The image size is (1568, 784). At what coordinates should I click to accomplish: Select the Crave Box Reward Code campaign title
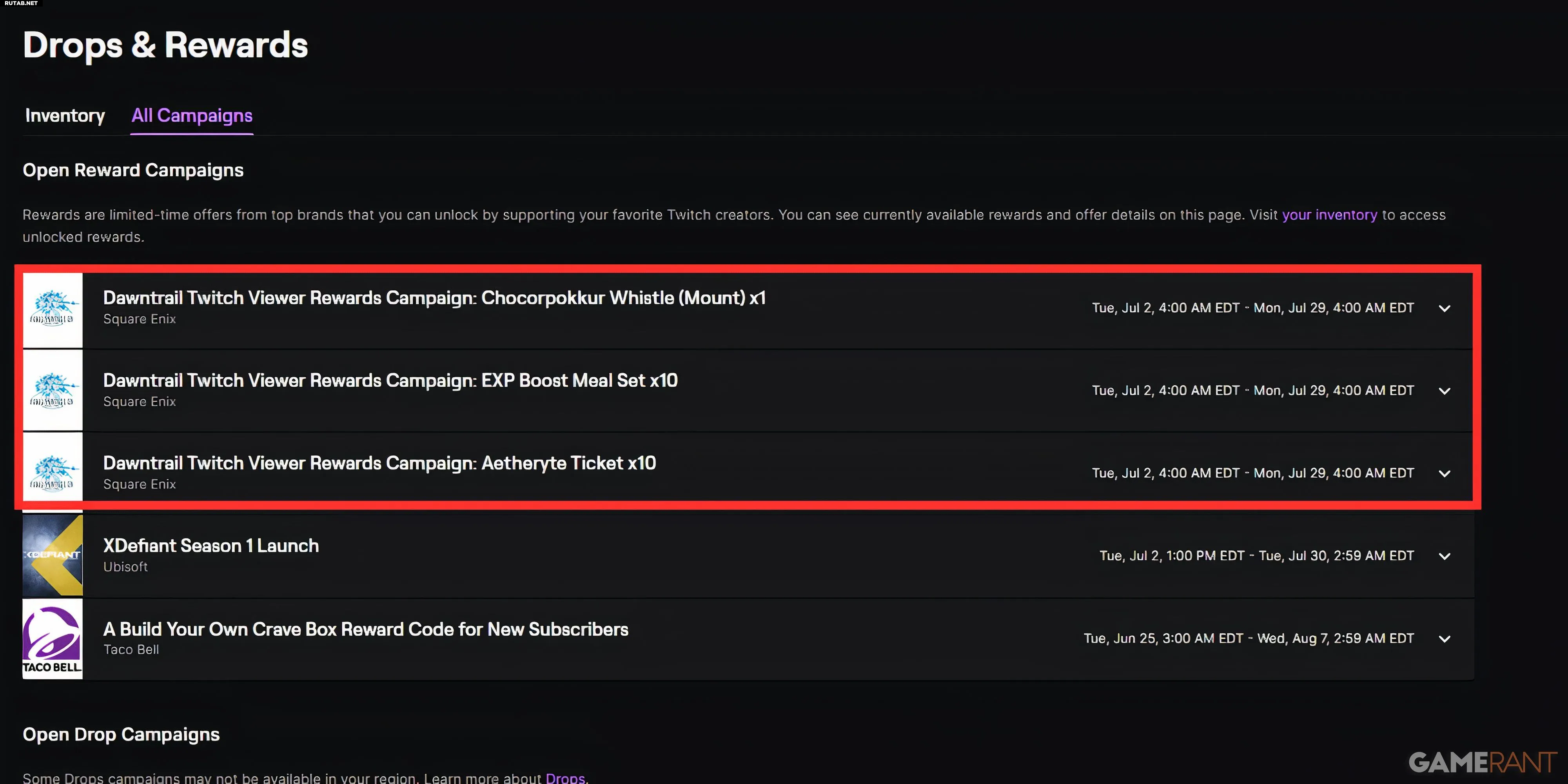366,629
